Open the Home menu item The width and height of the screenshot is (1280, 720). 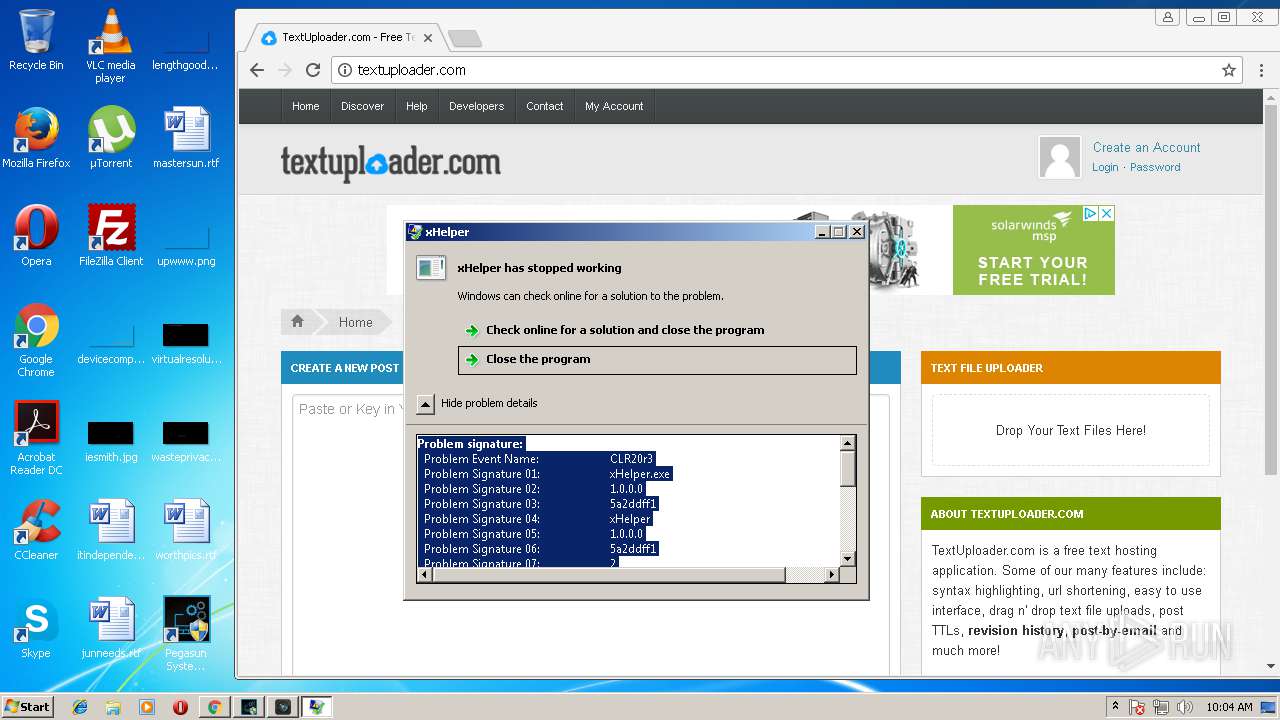[x=306, y=106]
